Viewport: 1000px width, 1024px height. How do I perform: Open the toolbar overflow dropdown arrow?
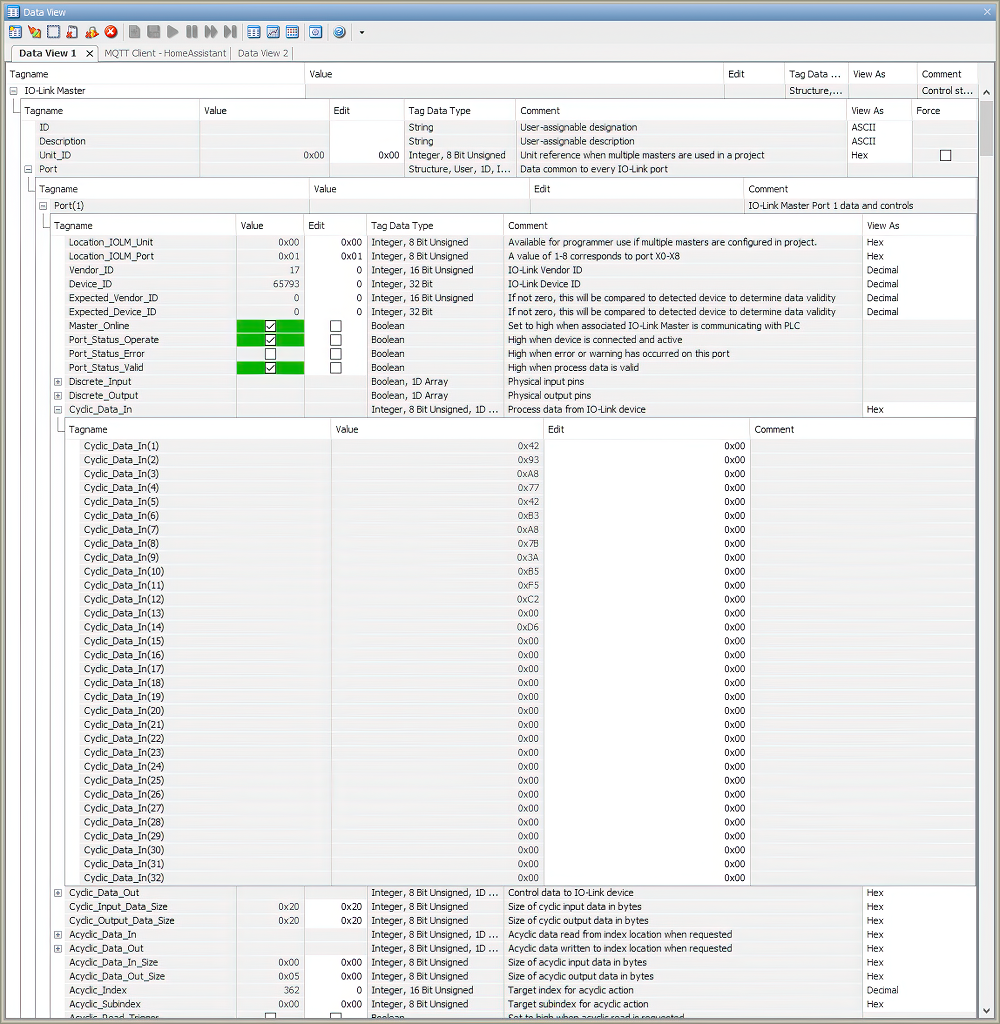361,32
